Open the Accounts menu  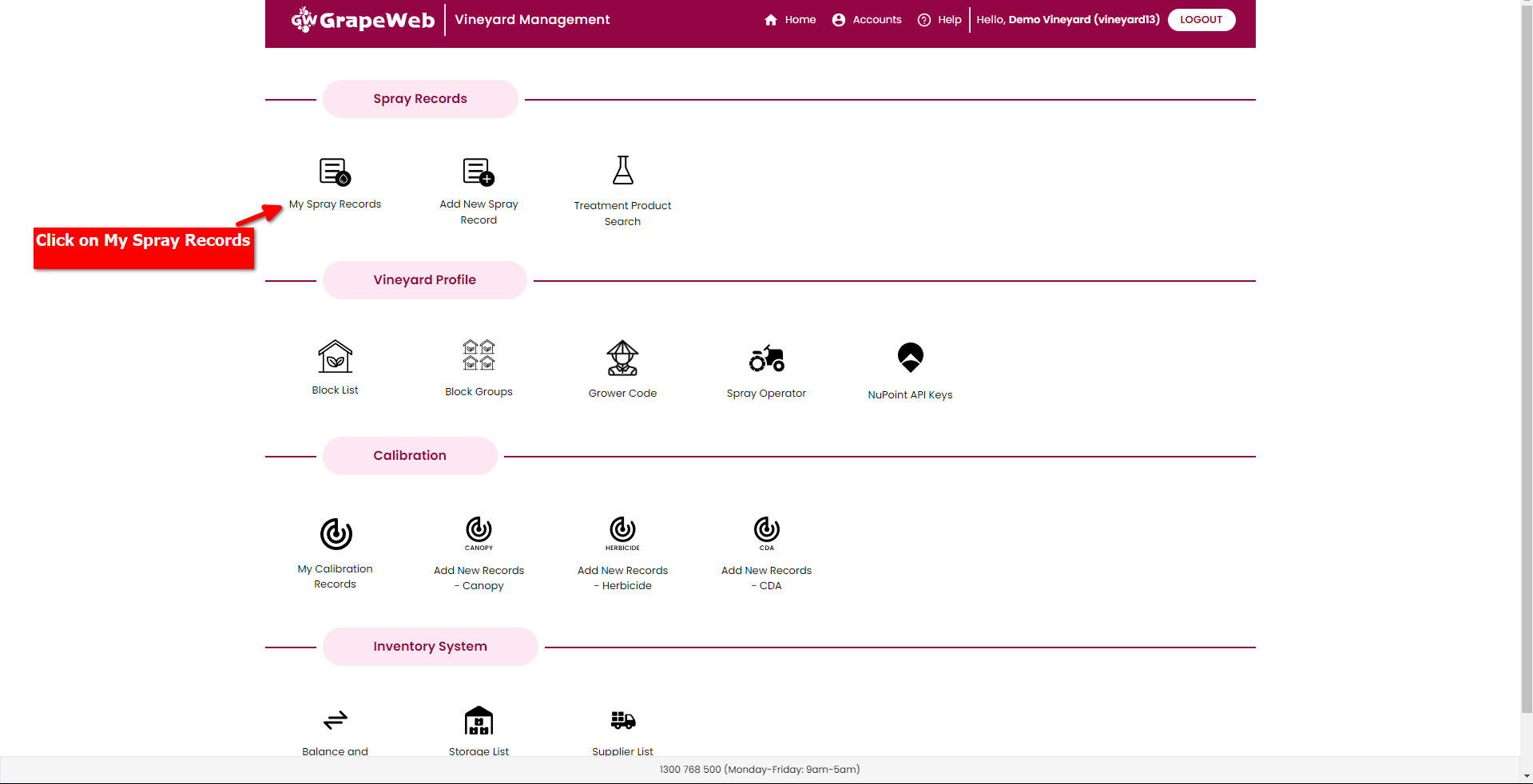click(866, 19)
